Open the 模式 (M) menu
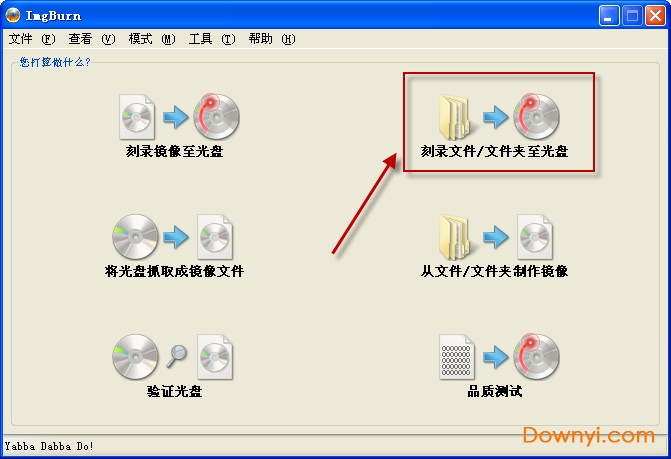Screen dimensions: 671x459 click(x=152, y=39)
